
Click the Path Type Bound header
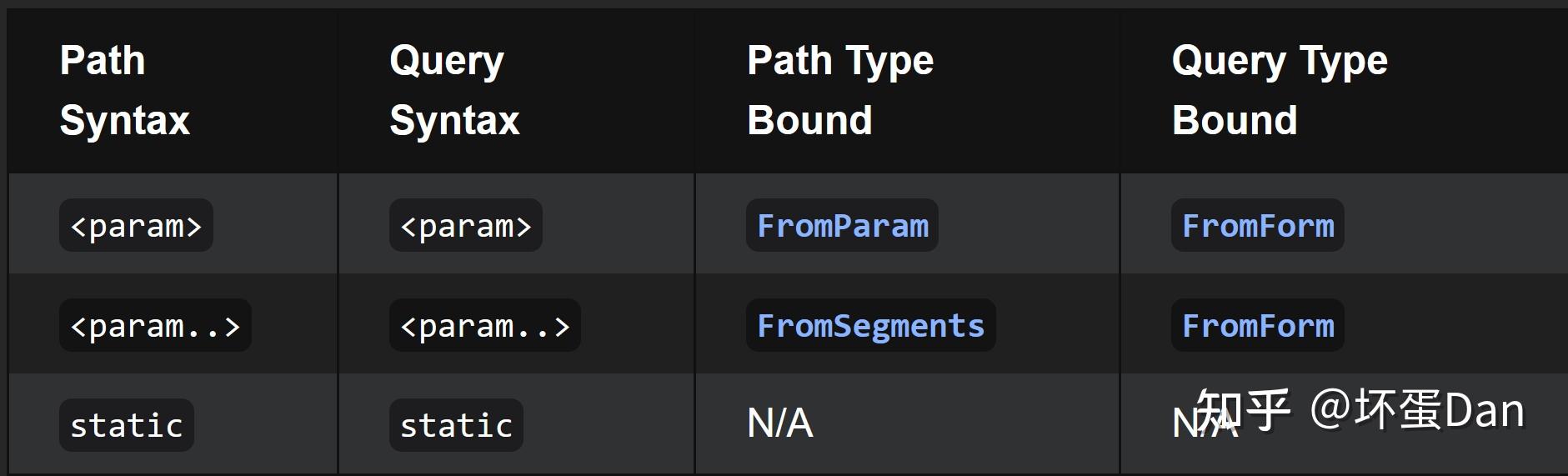coord(840,90)
